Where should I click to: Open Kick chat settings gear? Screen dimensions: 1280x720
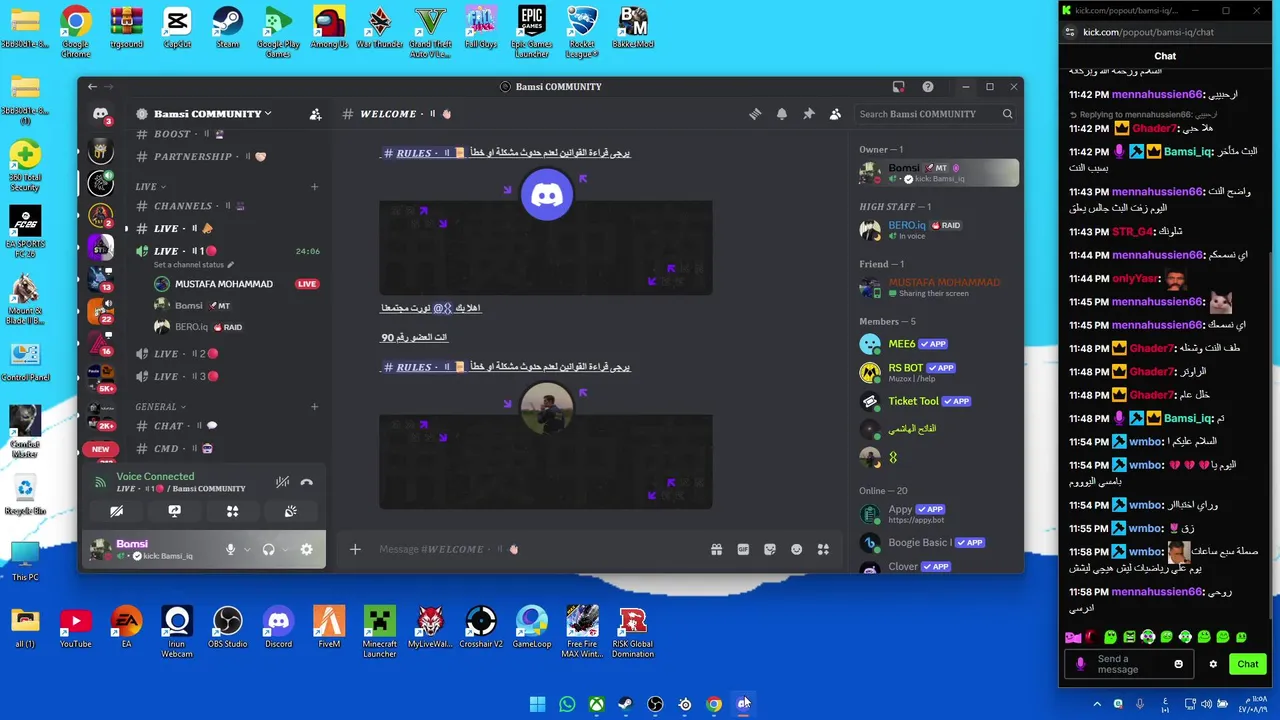1213,664
